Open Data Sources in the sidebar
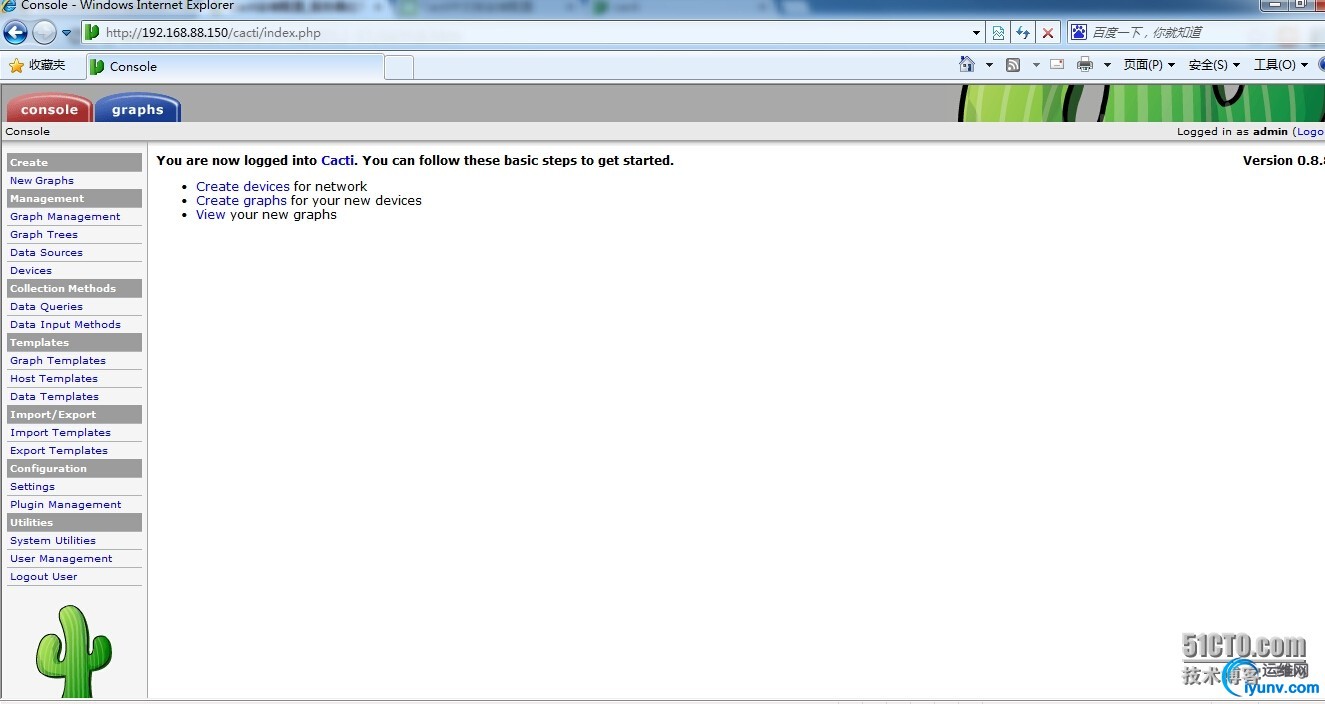Viewport: 1325px width, 704px height. pos(46,253)
